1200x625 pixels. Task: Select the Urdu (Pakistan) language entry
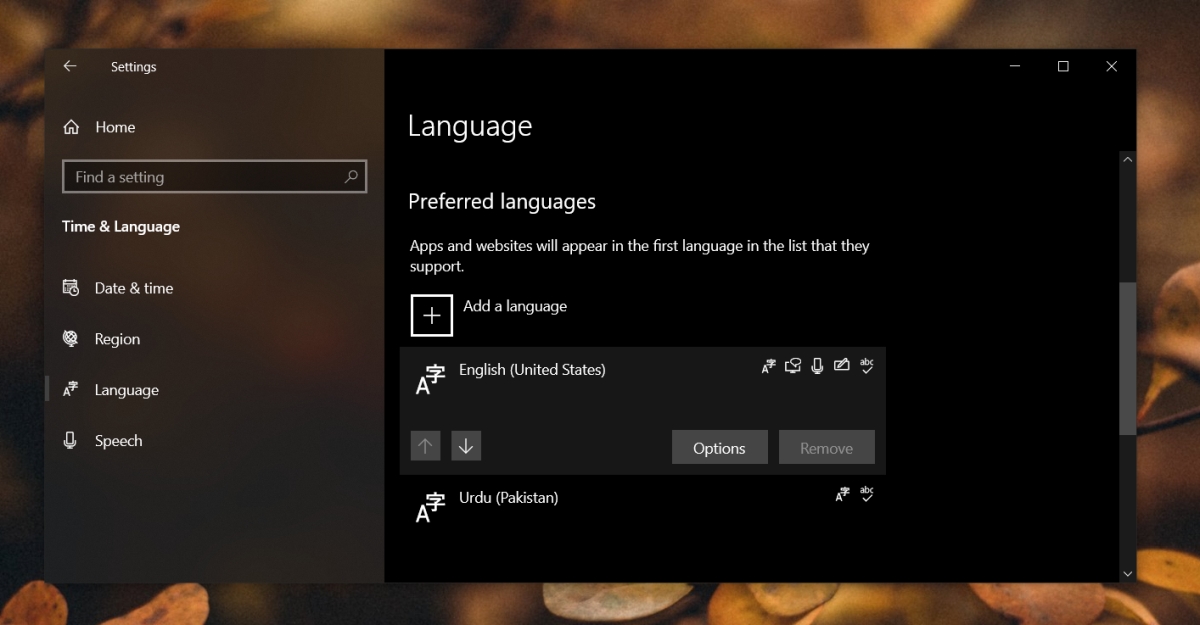[x=643, y=505]
